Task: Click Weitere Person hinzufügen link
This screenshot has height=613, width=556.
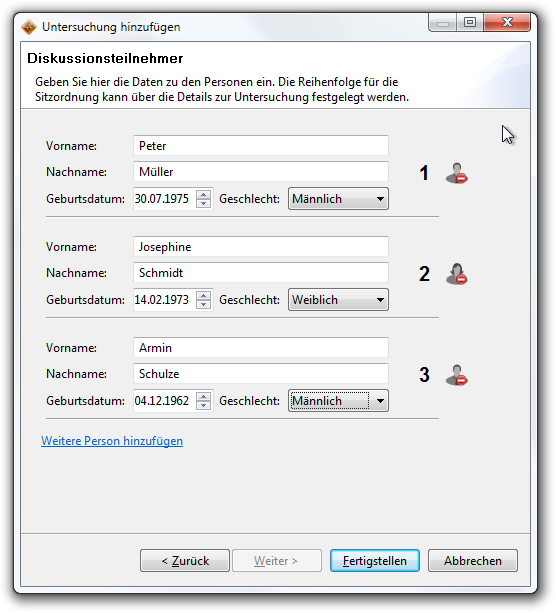Action: tap(112, 441)
